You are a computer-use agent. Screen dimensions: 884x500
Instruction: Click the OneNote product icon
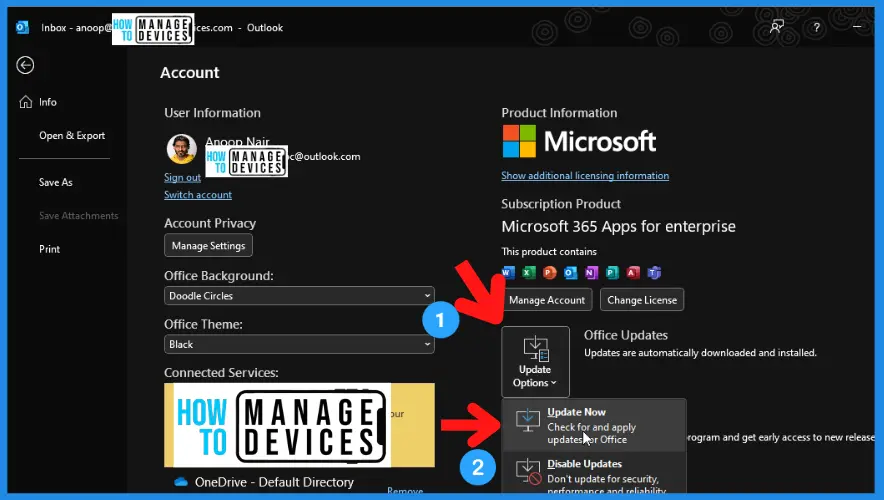click(x=591, y=273)
